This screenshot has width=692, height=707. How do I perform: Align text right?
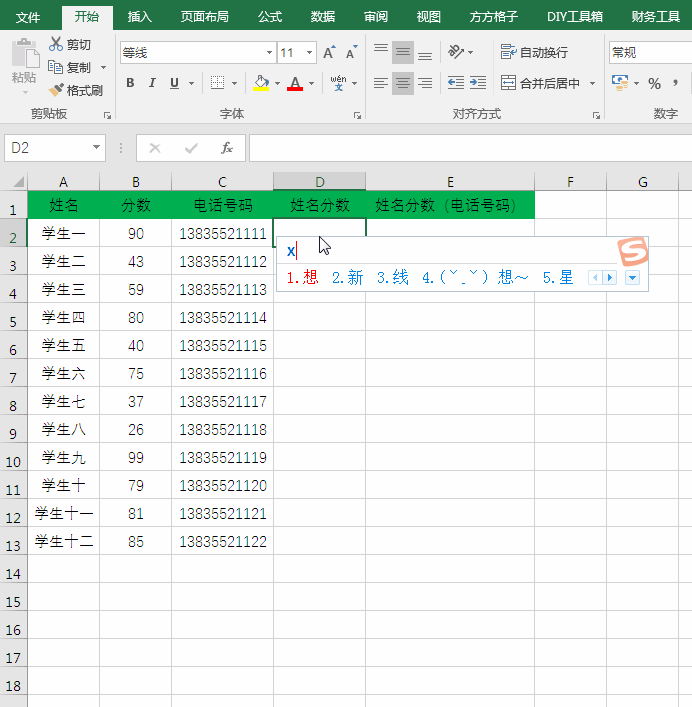pos(425,83)
